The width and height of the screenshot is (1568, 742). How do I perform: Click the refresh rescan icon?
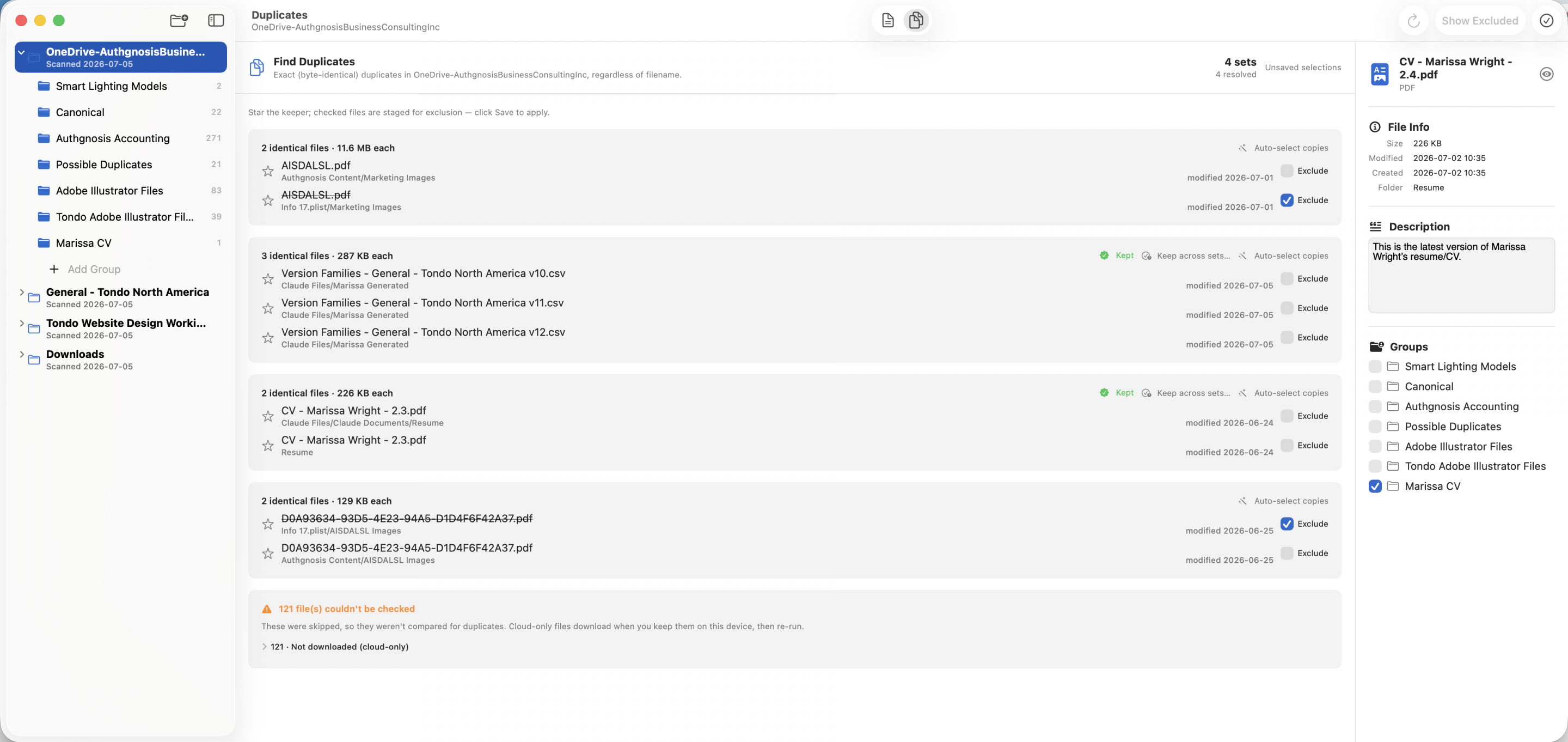click(1413, 21)
